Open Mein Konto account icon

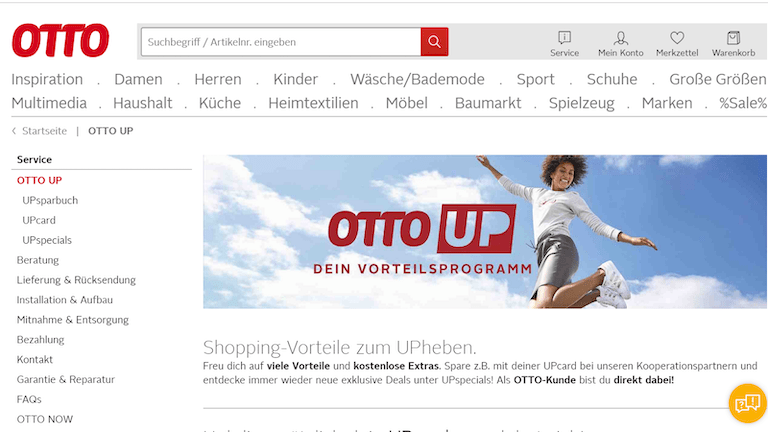[621, 38]
